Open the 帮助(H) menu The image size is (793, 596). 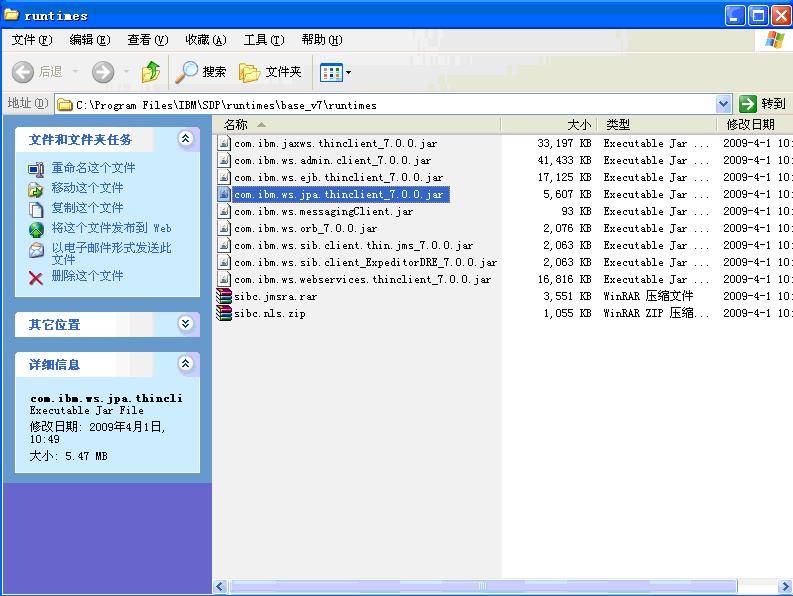click(322, 39)
